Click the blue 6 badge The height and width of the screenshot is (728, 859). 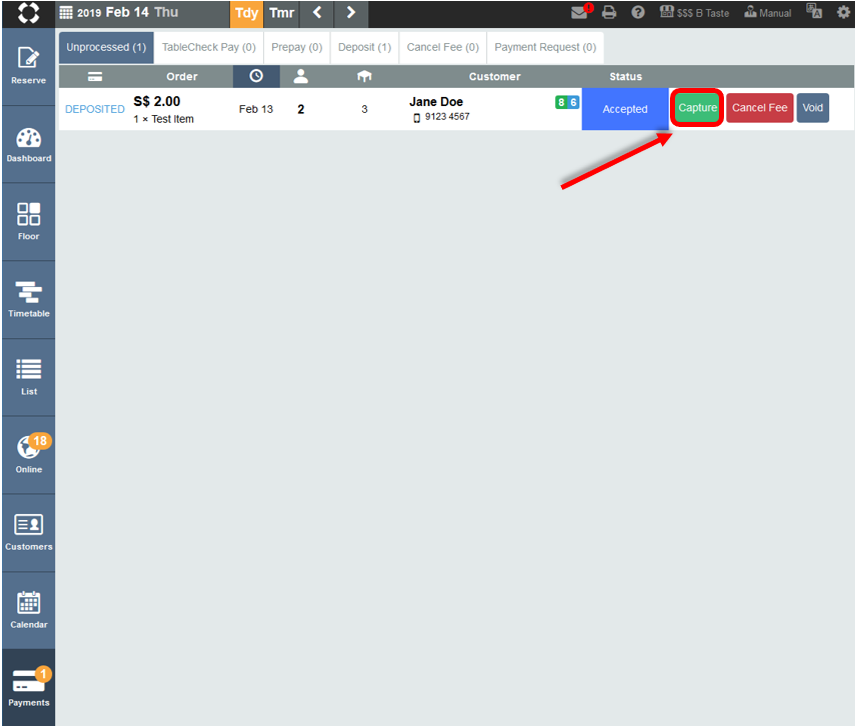coord(573,102)
